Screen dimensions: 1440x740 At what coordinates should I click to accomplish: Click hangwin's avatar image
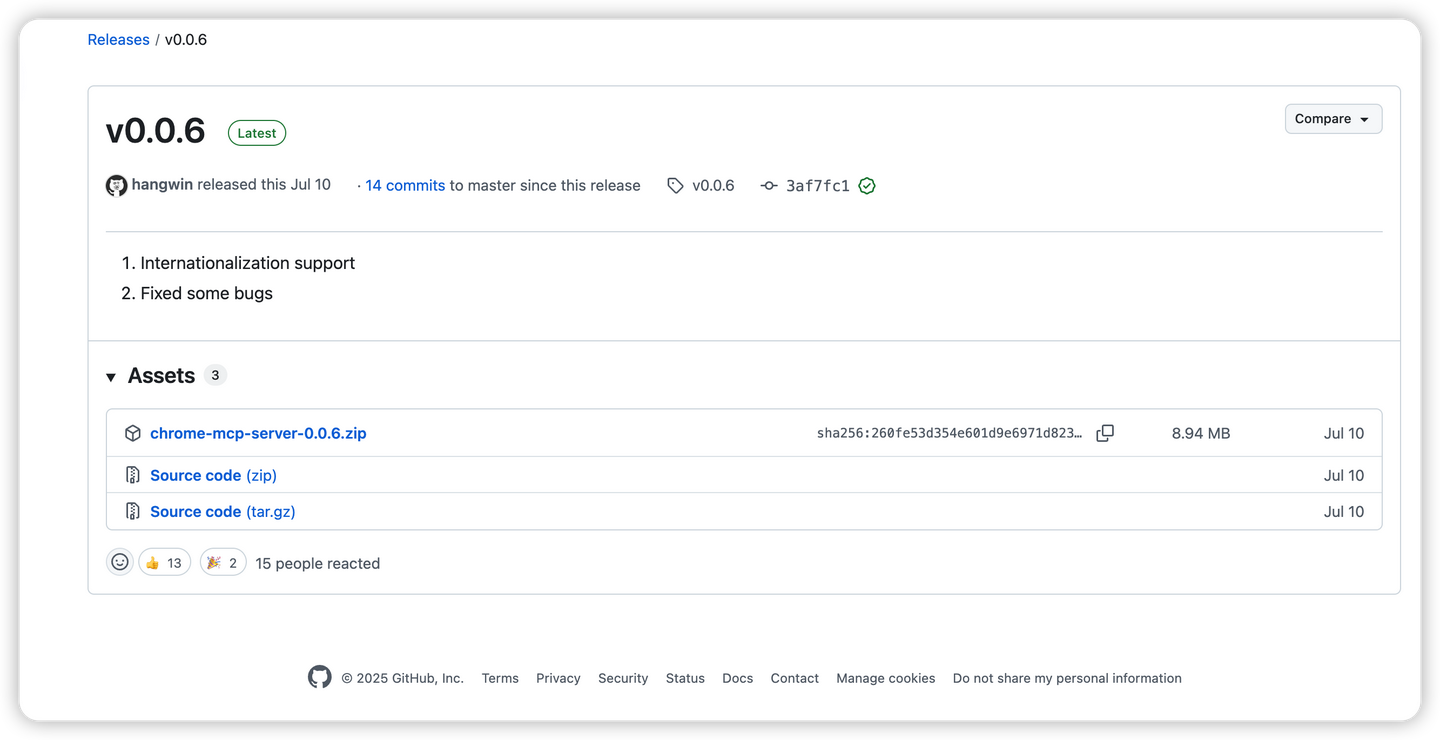coord(117,185)
